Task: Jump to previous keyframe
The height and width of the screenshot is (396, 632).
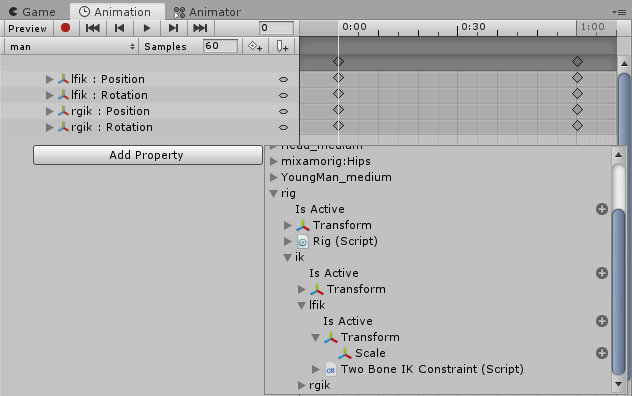Action: pyautogui.click(x=119, y=28)
